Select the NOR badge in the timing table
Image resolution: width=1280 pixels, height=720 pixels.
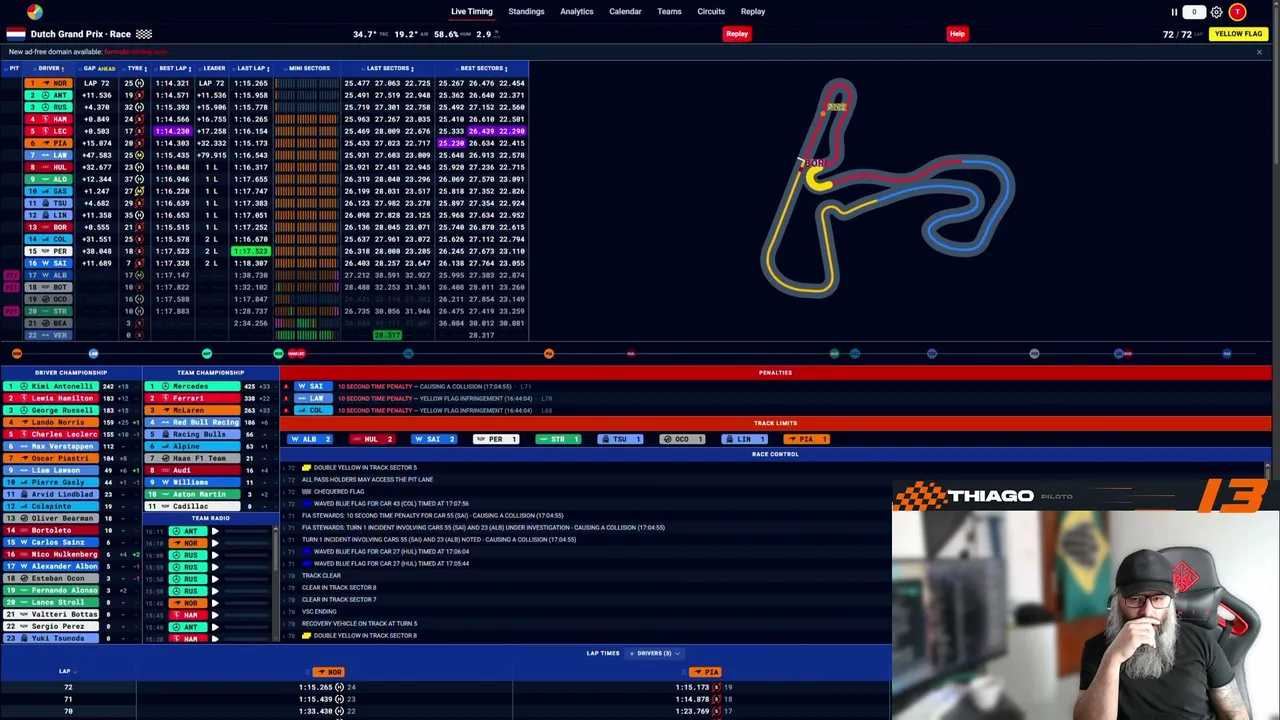click(x=49, y=83)
